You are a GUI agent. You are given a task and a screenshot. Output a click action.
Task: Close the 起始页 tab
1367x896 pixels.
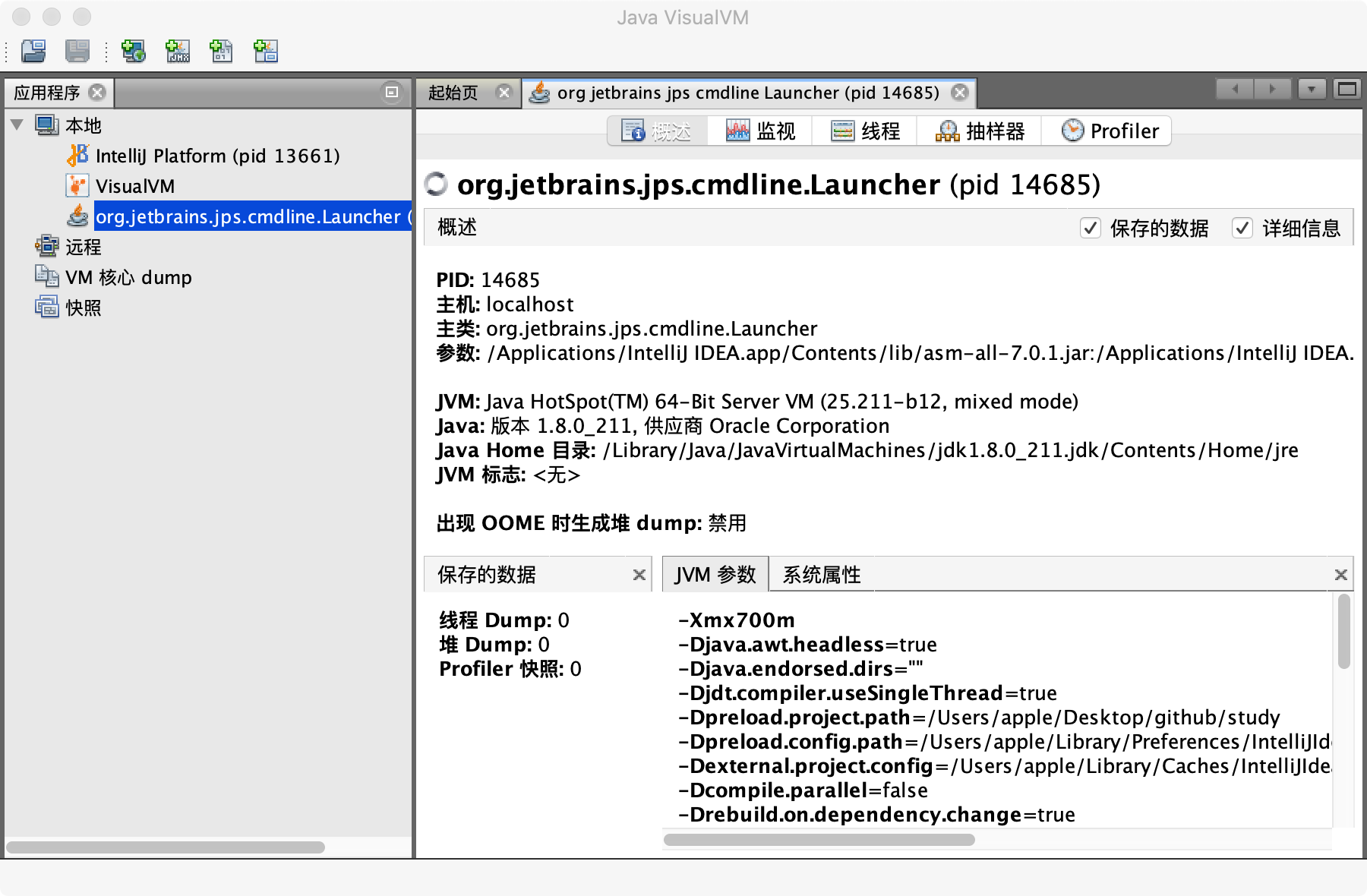pyautogui.click(x=504, y=93)
